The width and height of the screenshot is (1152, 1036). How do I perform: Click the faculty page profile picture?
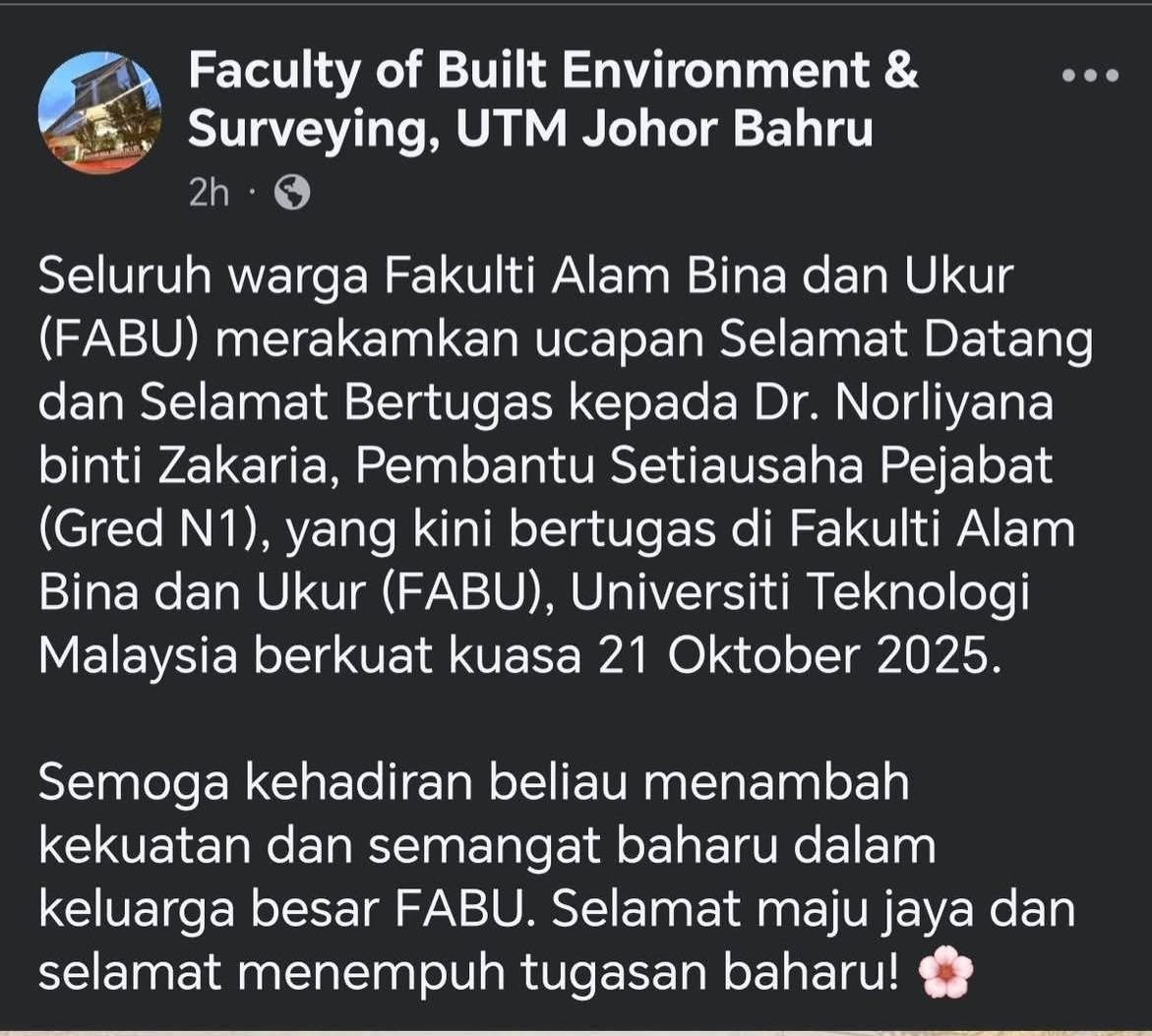99,111
